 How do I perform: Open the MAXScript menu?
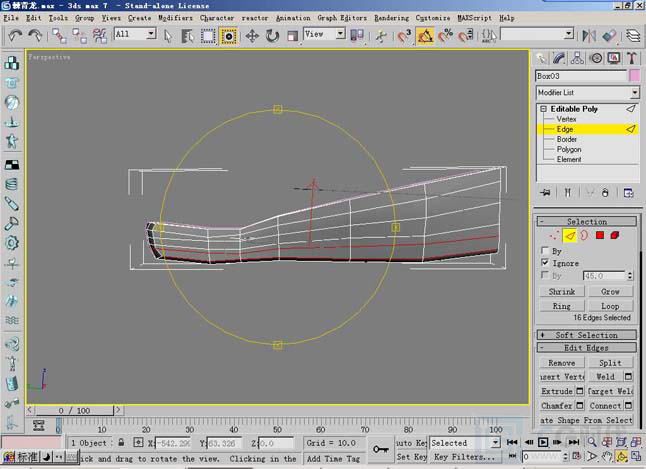point(475,18)
